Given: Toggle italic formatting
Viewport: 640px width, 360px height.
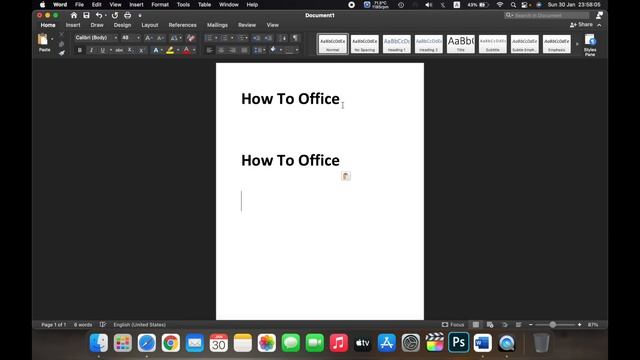Looking at the screenshot, I should pos(91,50).
